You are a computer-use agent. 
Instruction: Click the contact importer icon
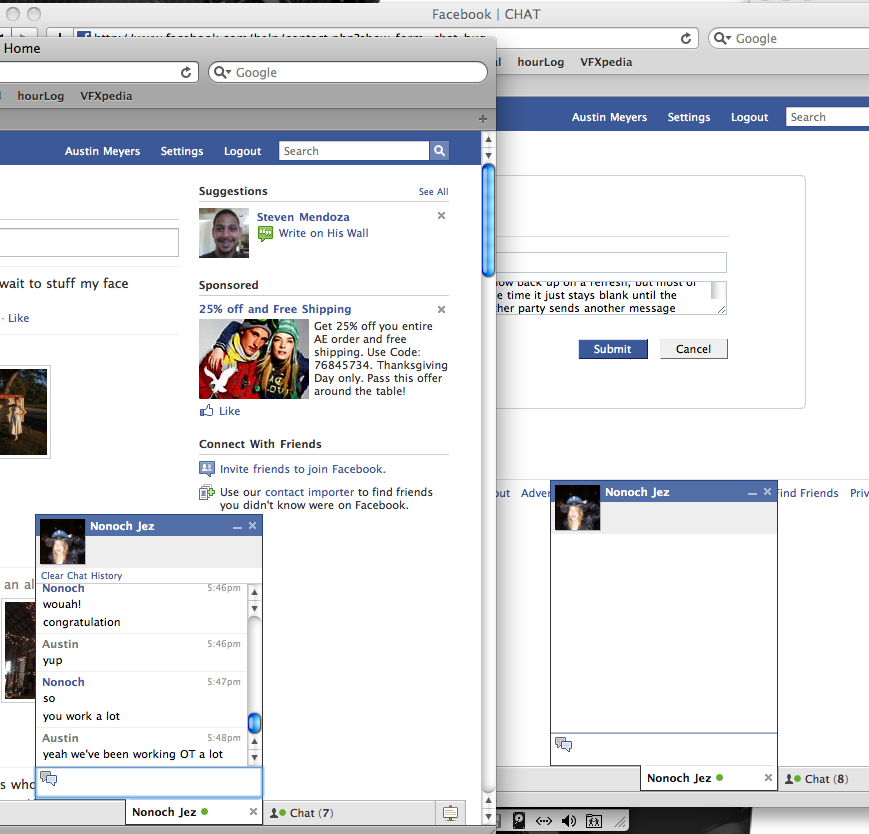[x=207, y=492]
